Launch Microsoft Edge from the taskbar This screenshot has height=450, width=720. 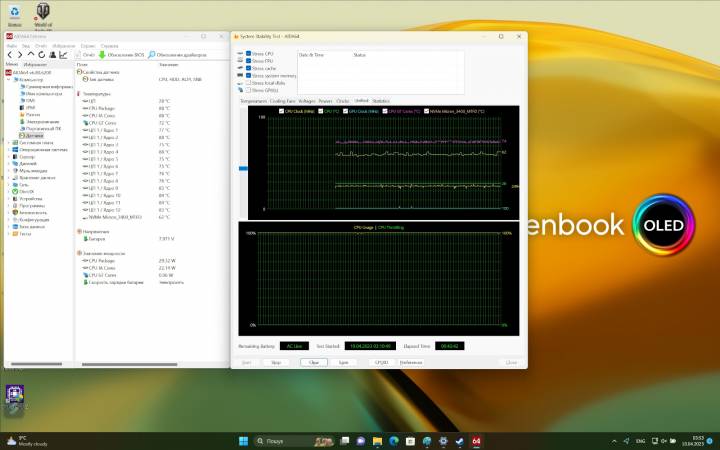coord(394,441)
